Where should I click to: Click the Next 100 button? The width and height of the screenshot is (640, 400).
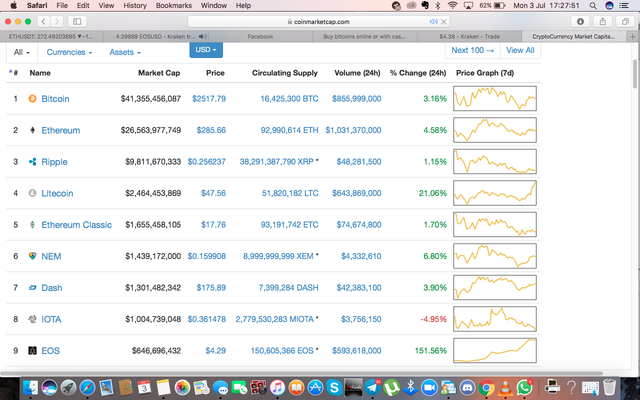[473, 50]
